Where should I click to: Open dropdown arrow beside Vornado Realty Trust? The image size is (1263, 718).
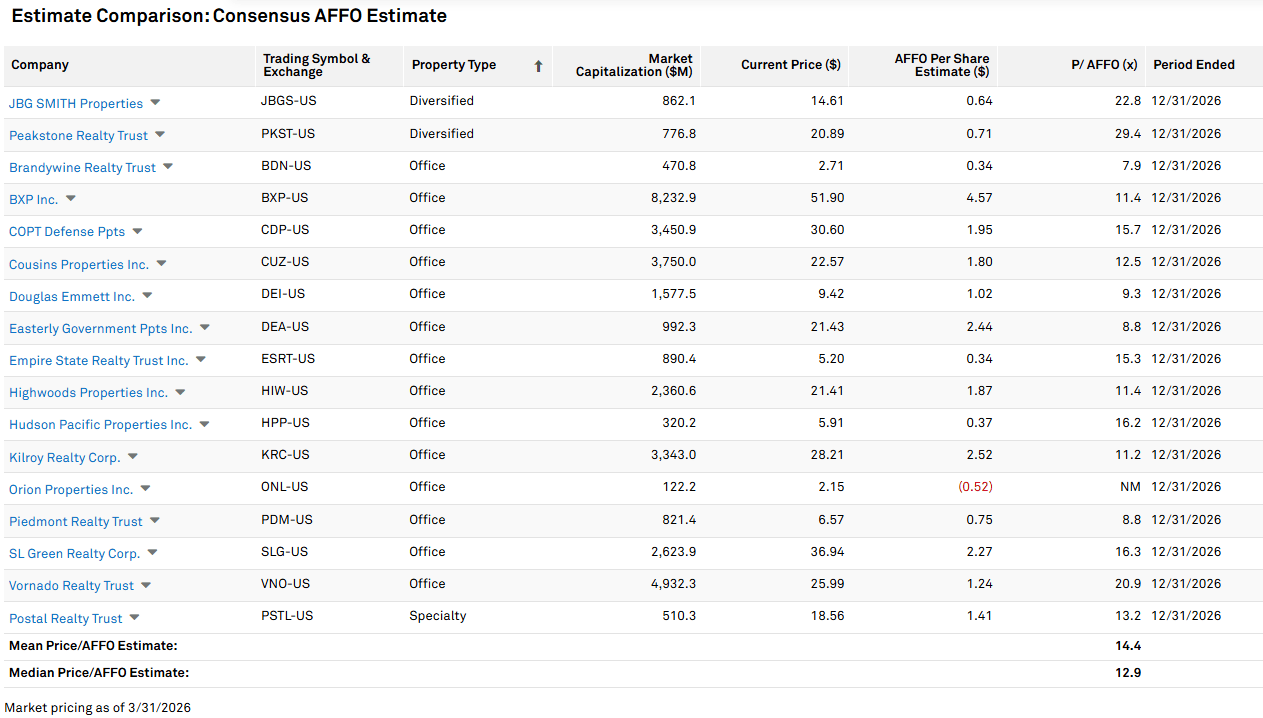pos(146,585)
